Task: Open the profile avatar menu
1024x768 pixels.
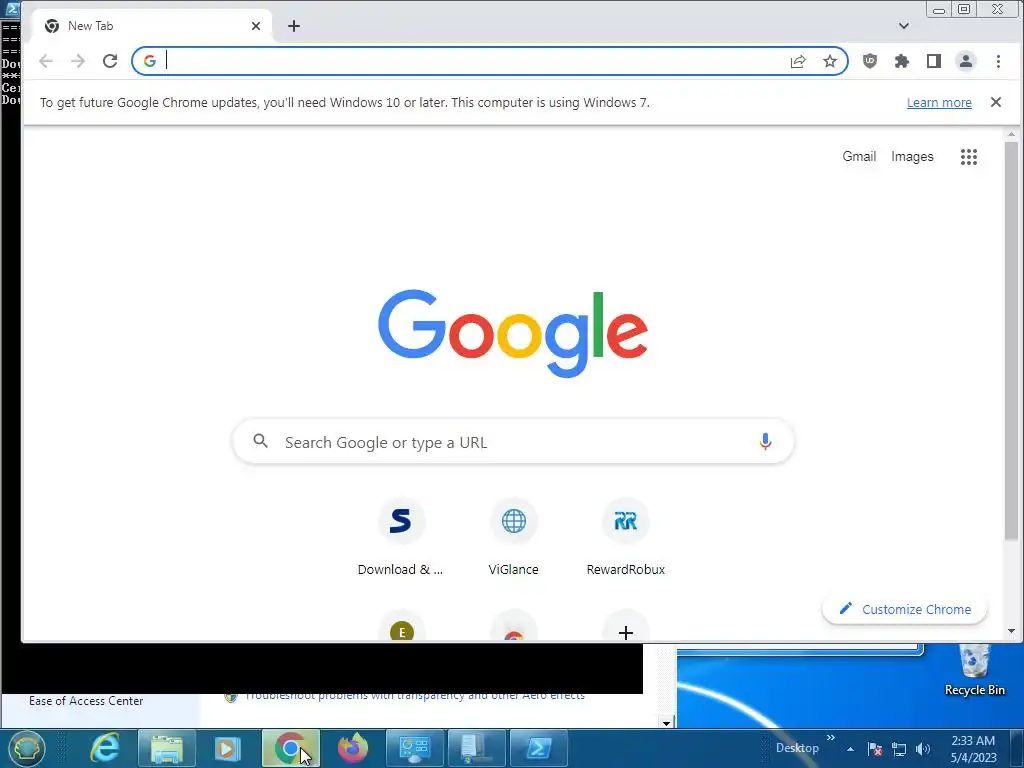Action: click(x=965, y=61)
